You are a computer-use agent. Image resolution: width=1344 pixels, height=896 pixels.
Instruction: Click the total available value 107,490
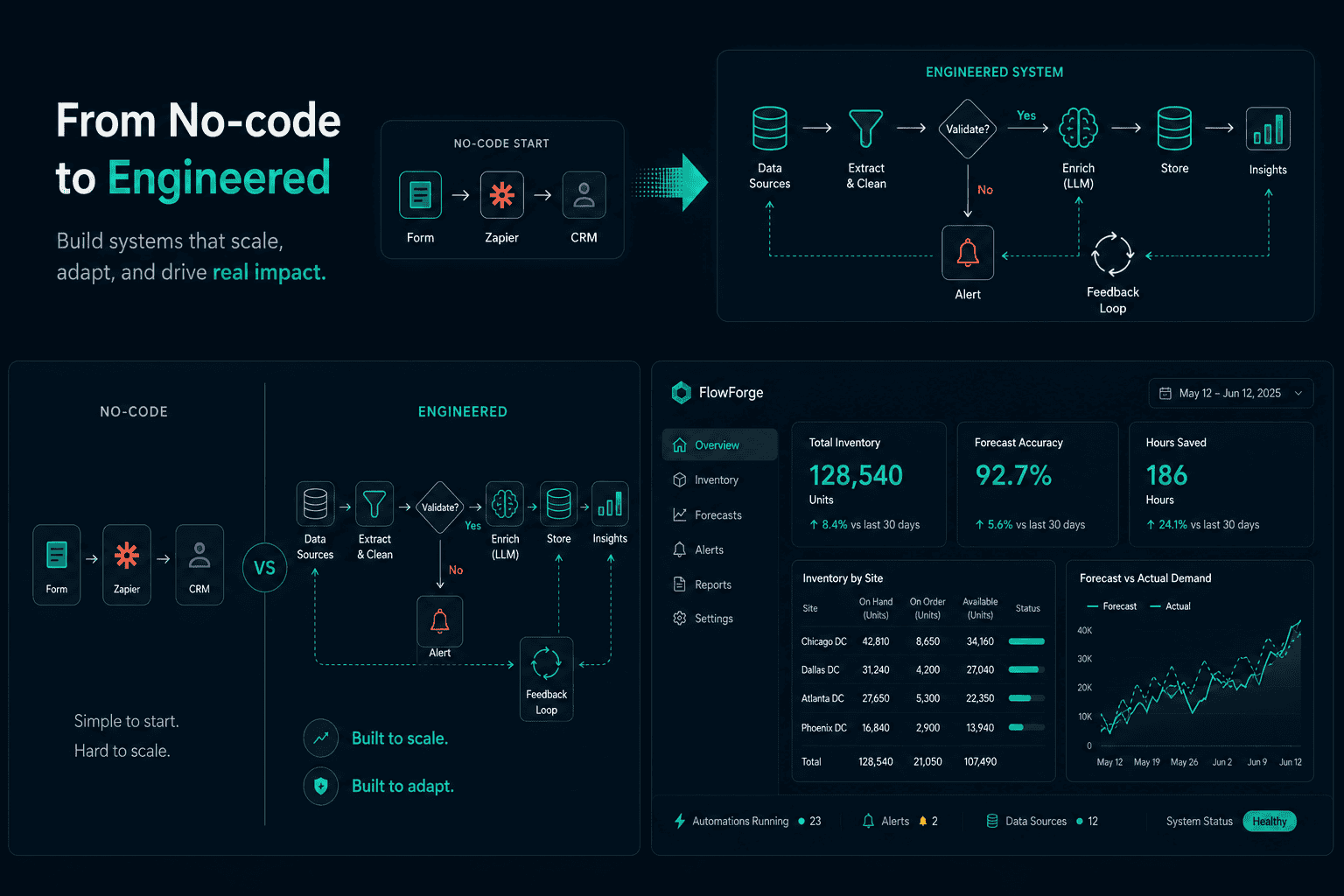click(980, 761)
